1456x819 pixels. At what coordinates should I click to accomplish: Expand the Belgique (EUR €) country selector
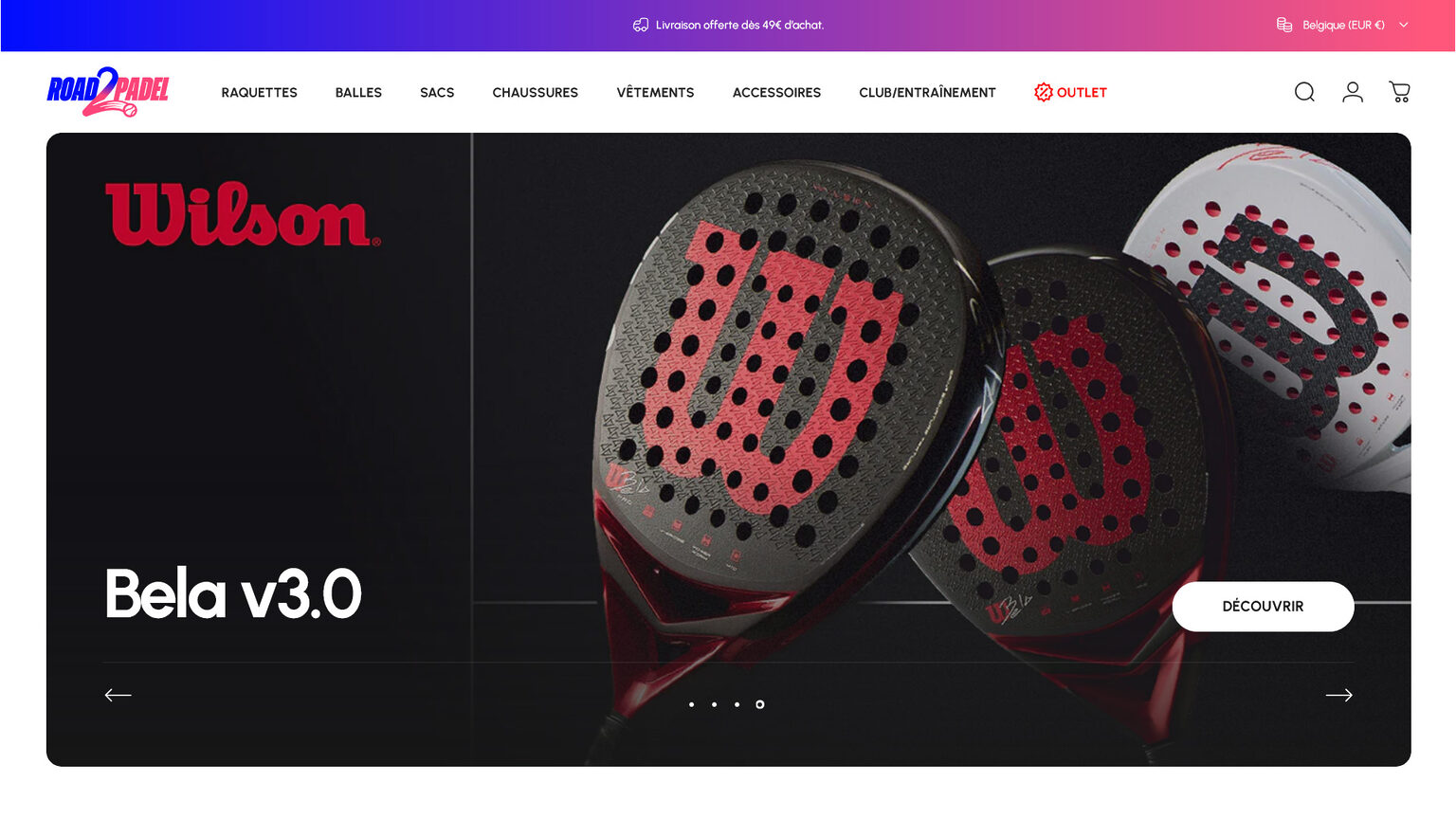[x=1343, y=25]
